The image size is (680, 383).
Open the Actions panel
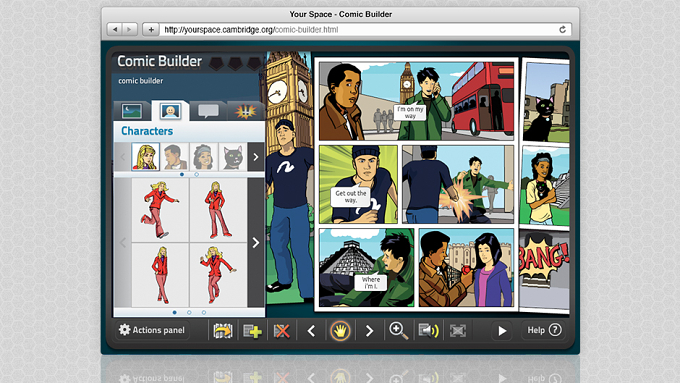pos(152,330)
